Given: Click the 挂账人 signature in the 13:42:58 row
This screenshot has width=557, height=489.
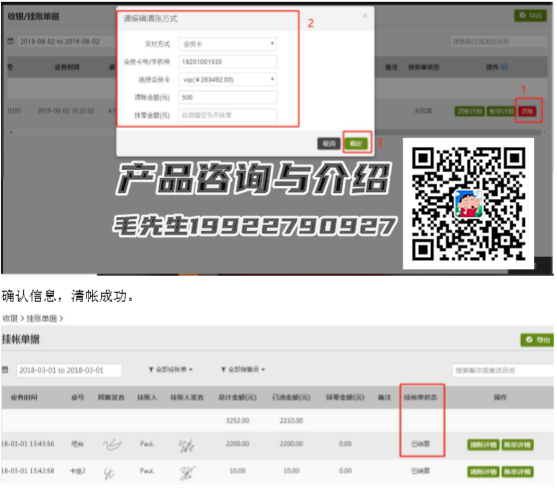Looking at the screenshot, I should (x=187, y=473).
